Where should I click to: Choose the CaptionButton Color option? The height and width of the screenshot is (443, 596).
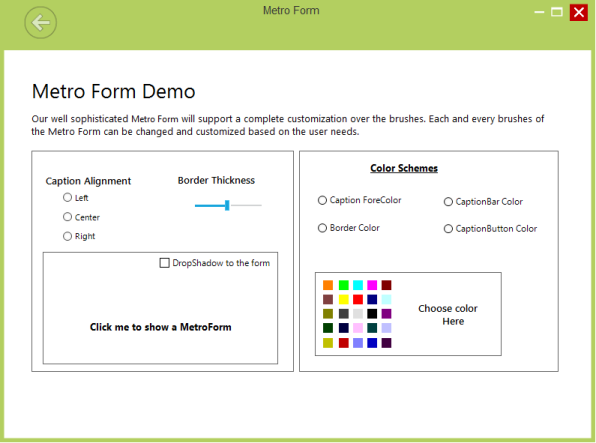click(448, 229)
